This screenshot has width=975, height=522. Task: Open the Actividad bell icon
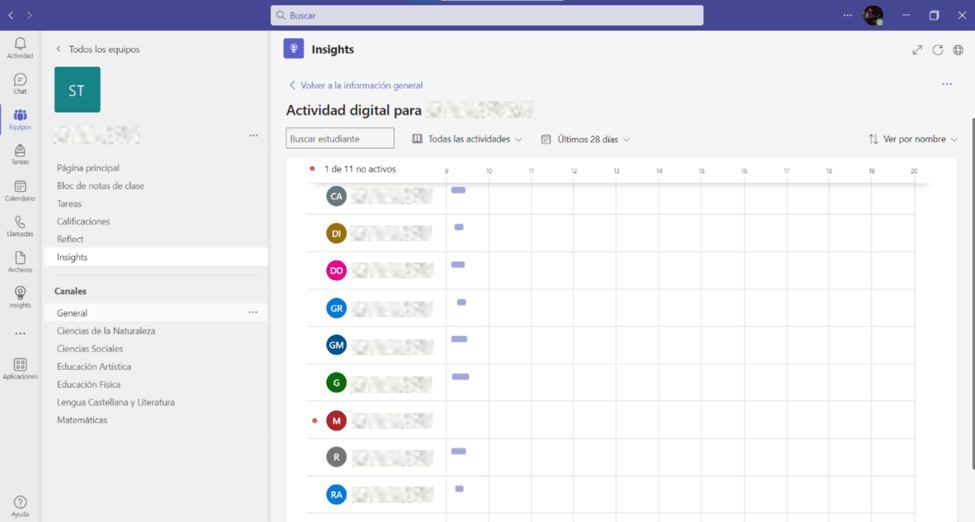[x=20, y=47]
